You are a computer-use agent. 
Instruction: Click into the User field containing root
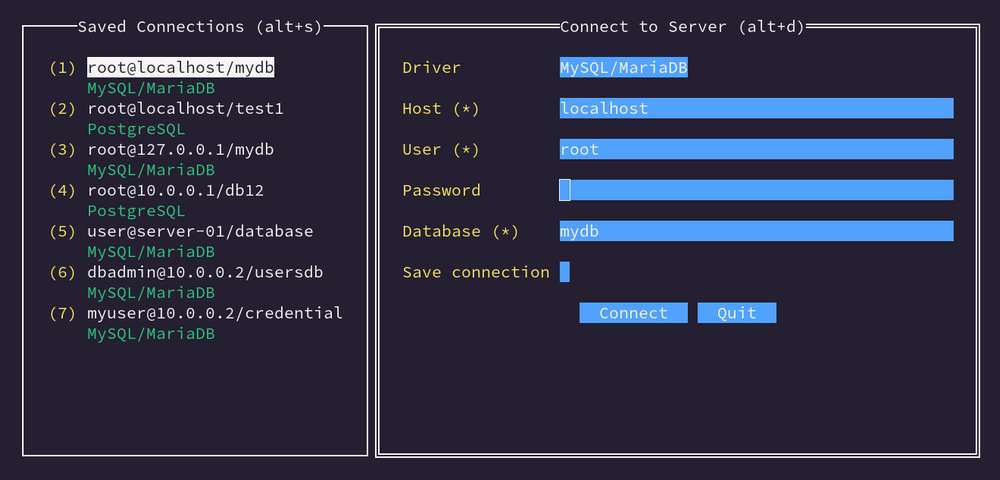pyautogui.click(x=756, y=149)
